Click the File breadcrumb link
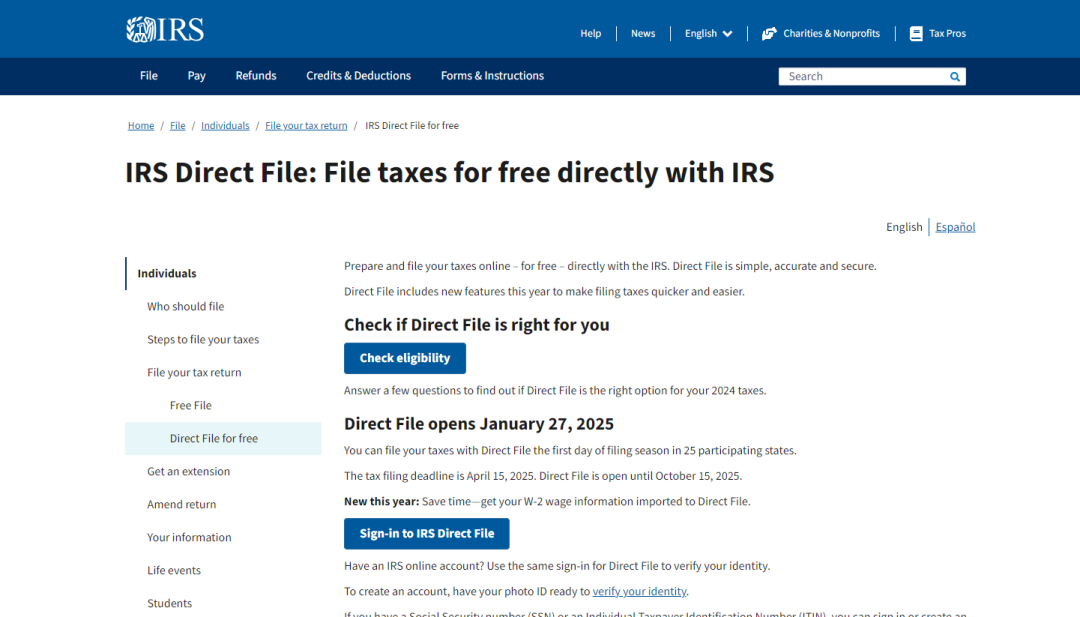Image resolution: width=1080 pixels, height=617 pixels. pos(178,125)
